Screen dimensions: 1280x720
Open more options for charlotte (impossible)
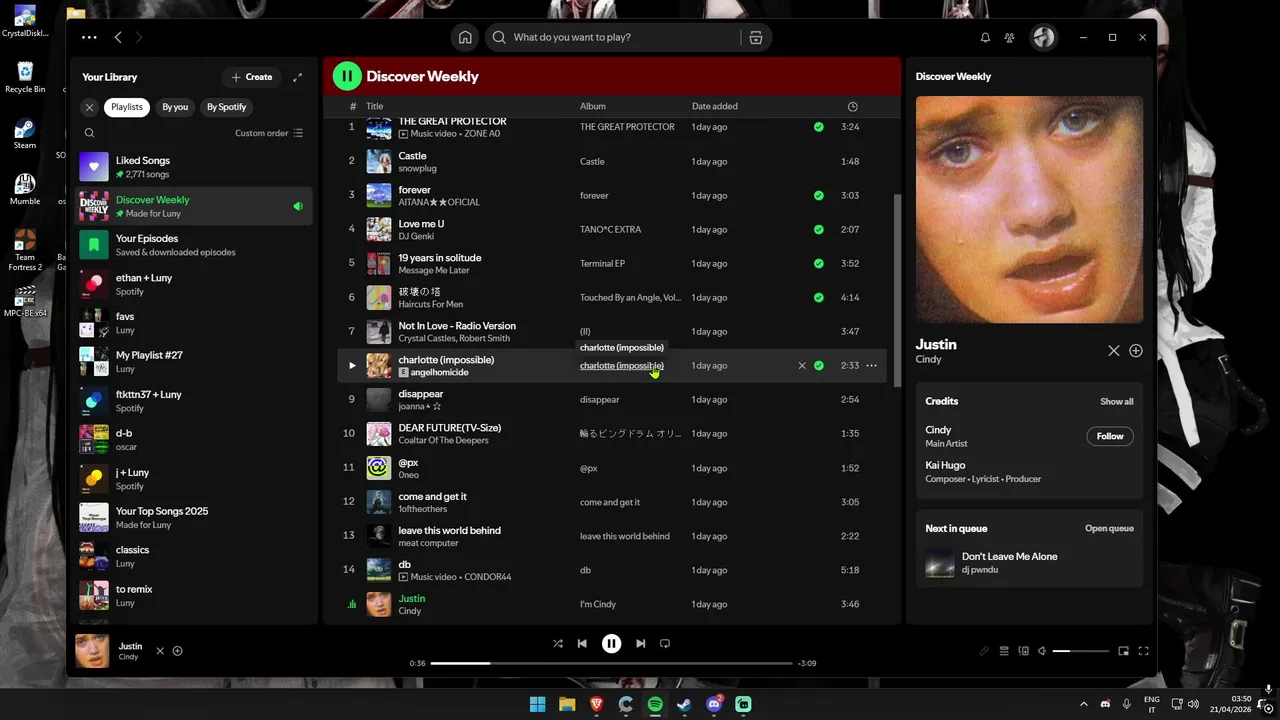(x=871, y=366)
